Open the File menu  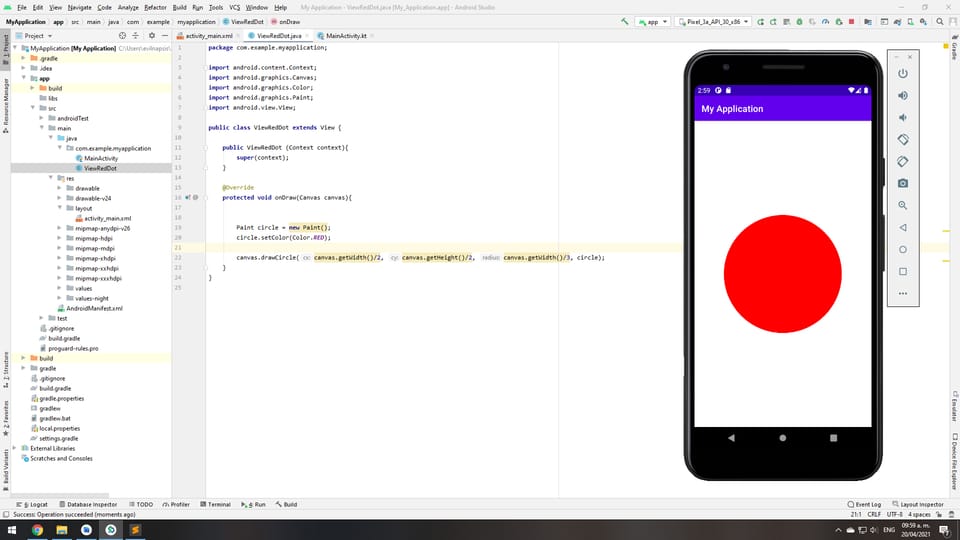pos(22,7)
